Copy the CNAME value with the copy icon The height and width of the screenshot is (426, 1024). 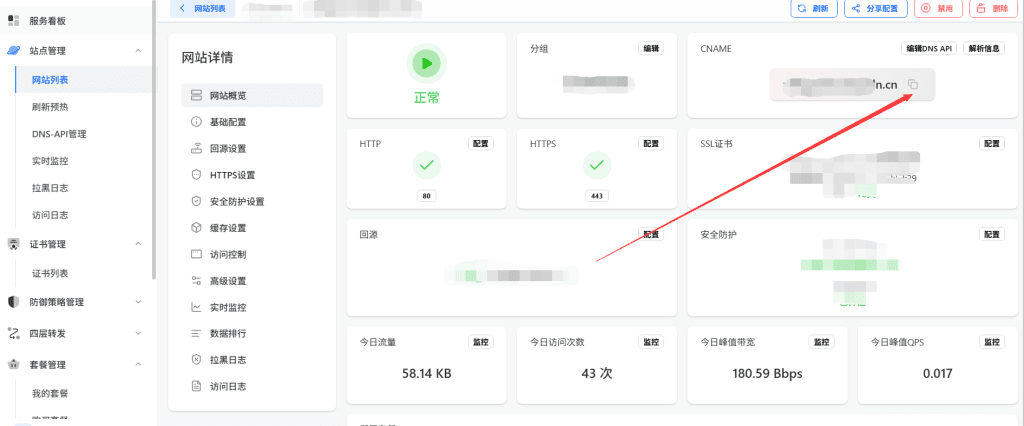pos(914,85)
